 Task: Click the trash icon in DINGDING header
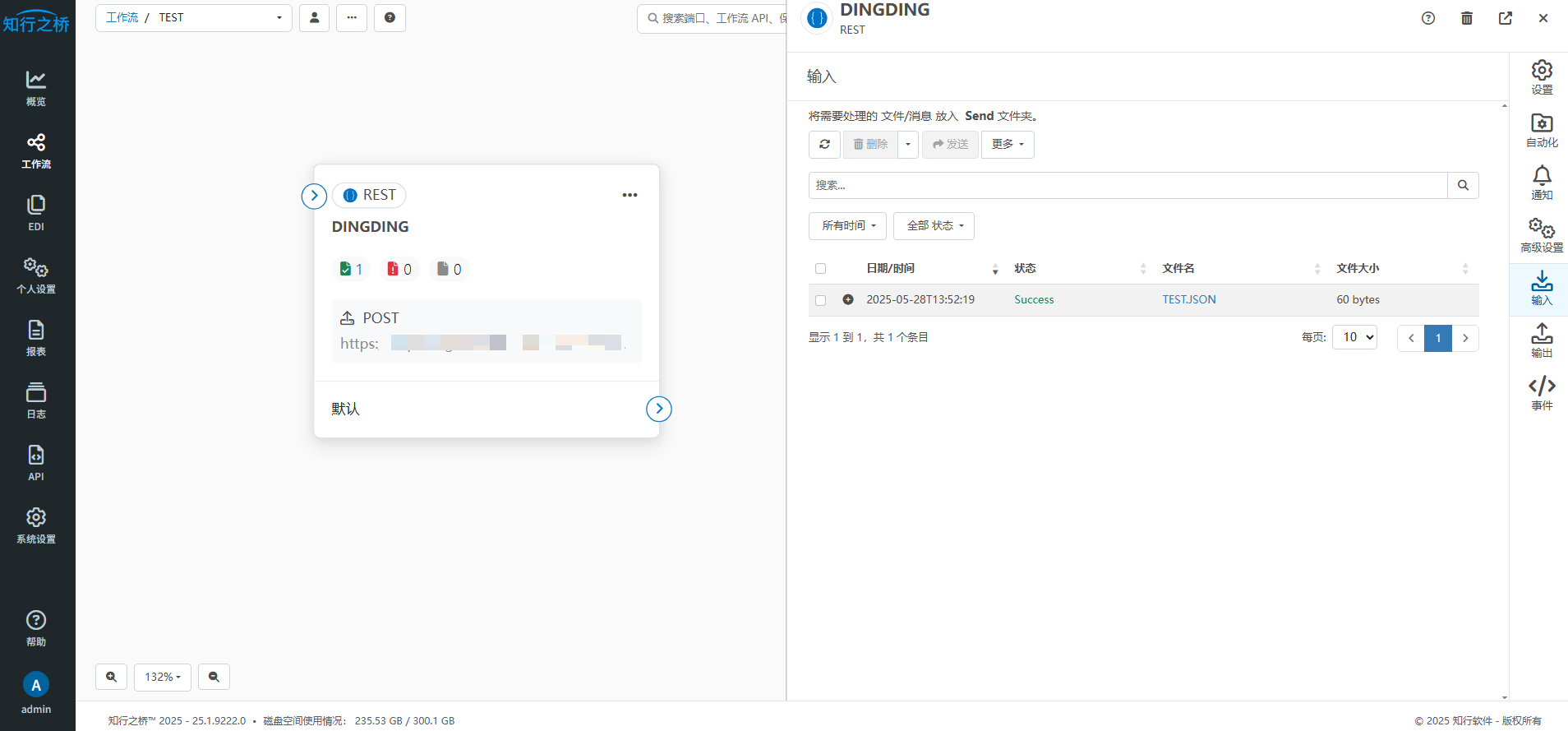click(x=1467, y=18)
